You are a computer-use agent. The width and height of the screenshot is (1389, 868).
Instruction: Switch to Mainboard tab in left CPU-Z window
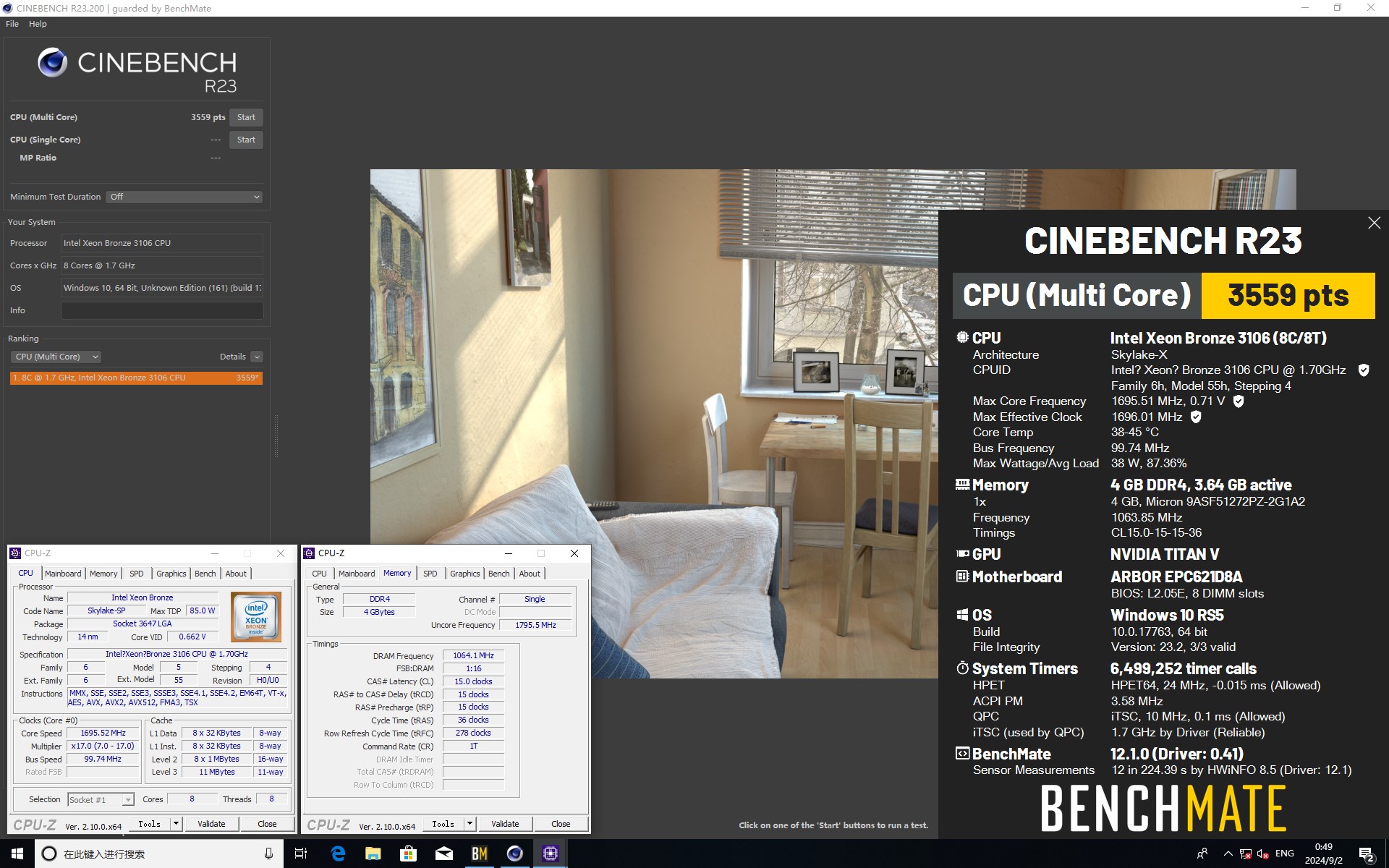[63, 574]
